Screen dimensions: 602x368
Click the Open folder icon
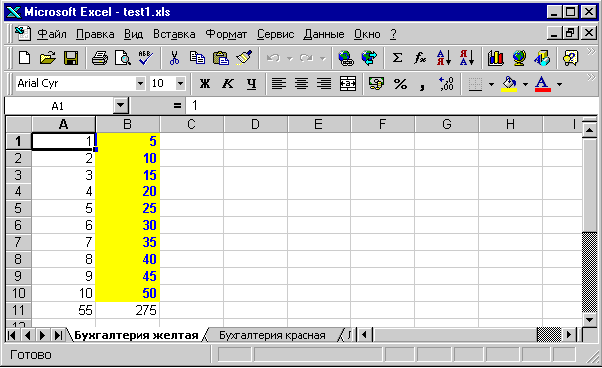(x=48, y=58)
